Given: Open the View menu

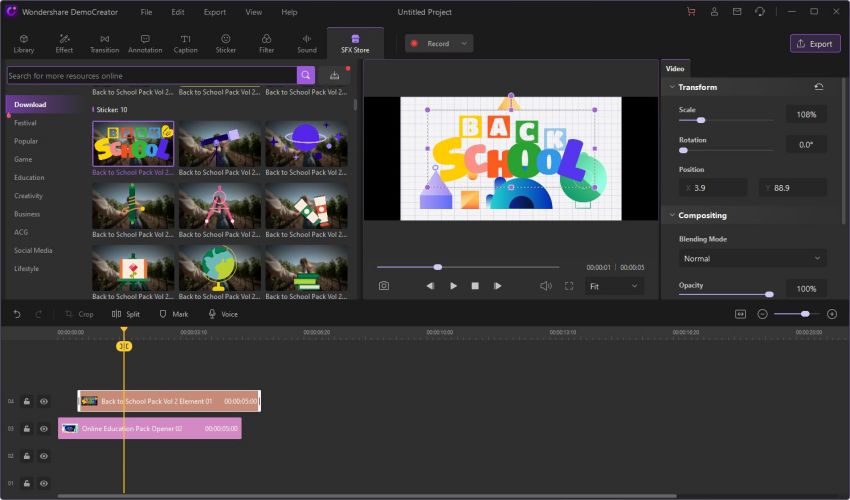Looking at the screenshot, I should tap(253, 12).
